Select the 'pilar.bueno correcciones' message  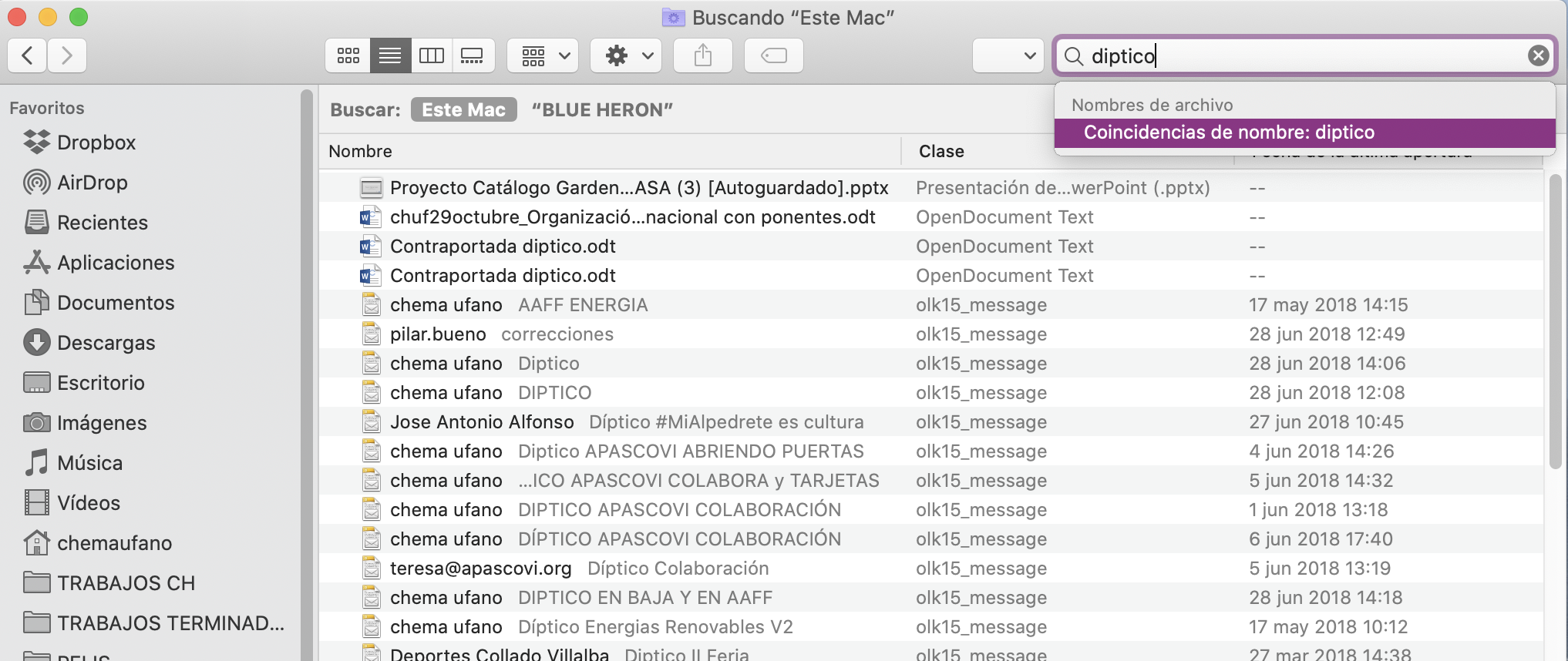(x=931, y=334)
